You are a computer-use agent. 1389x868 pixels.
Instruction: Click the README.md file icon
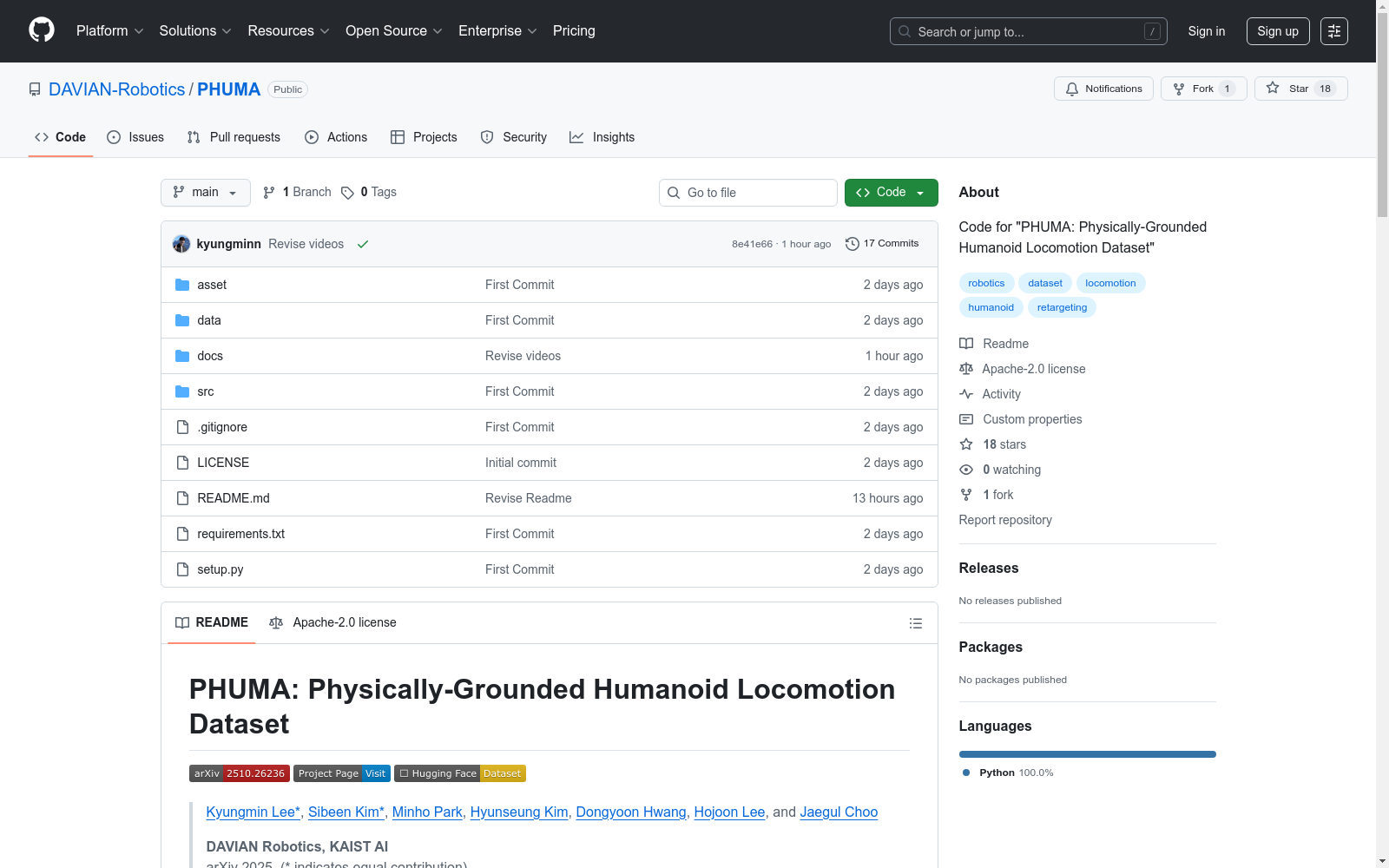(182, 498)
